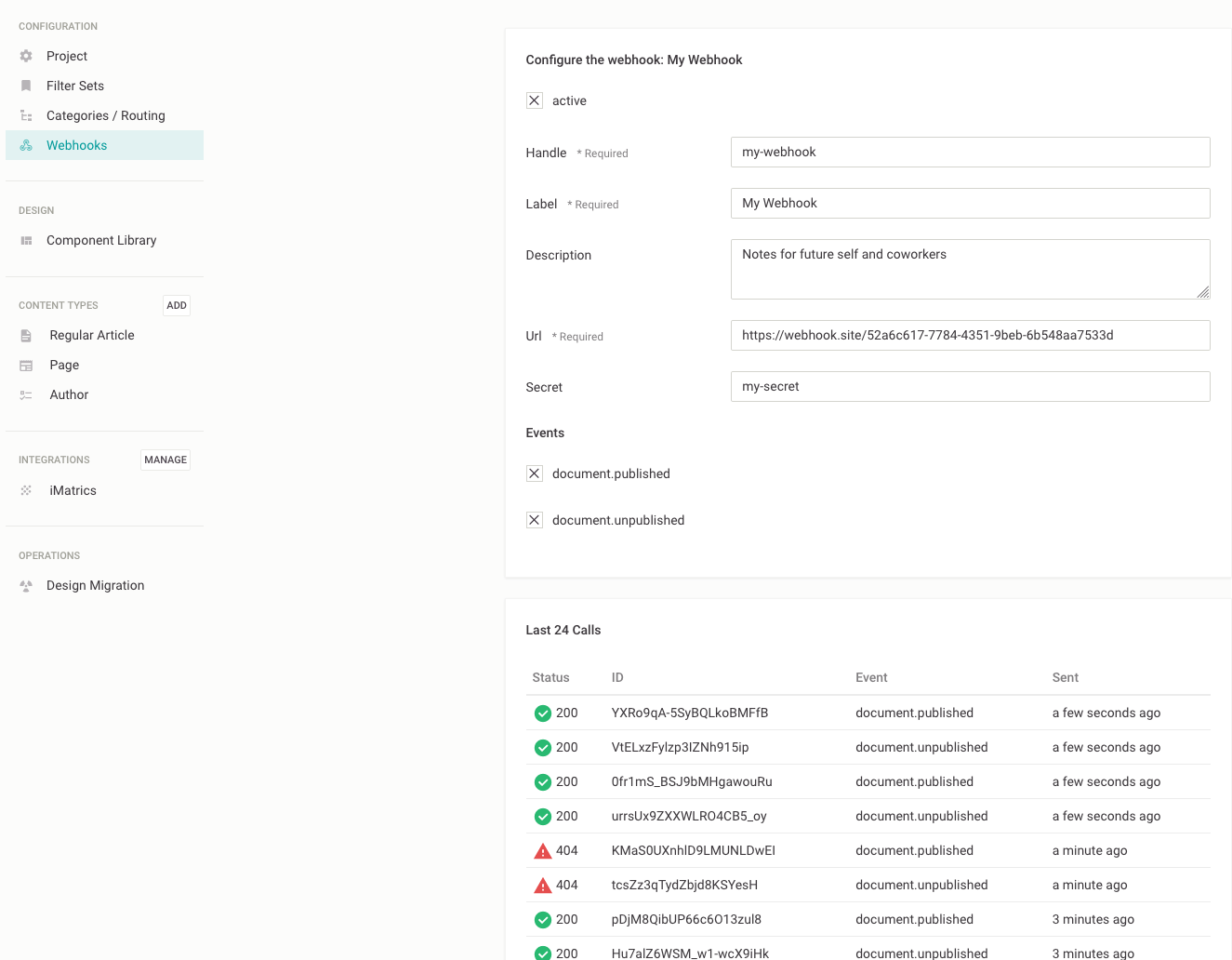
Task: Open the Author content type
Action: coord(69,394)
